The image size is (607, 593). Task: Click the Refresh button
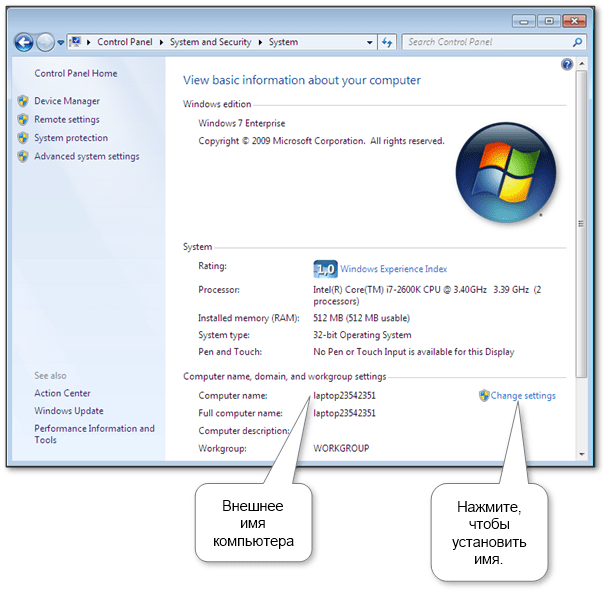[387, 42]
